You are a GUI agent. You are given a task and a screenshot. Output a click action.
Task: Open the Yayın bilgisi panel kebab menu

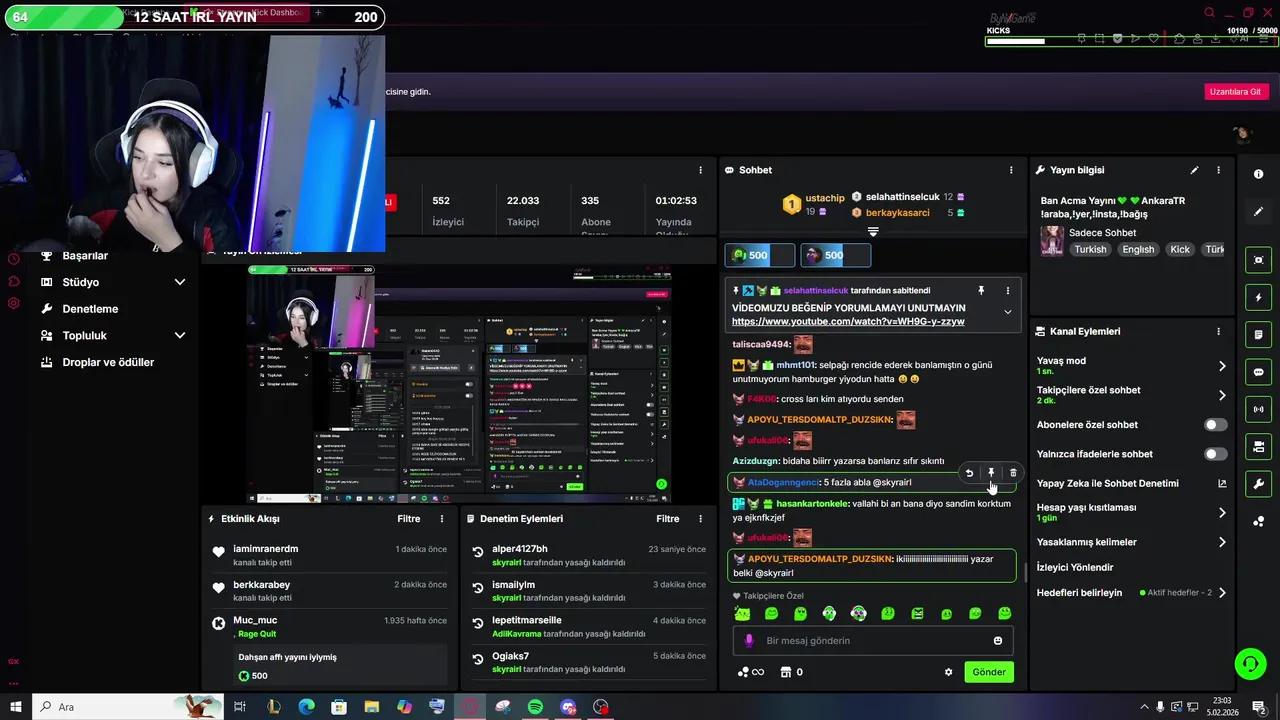coord(1218,170)
